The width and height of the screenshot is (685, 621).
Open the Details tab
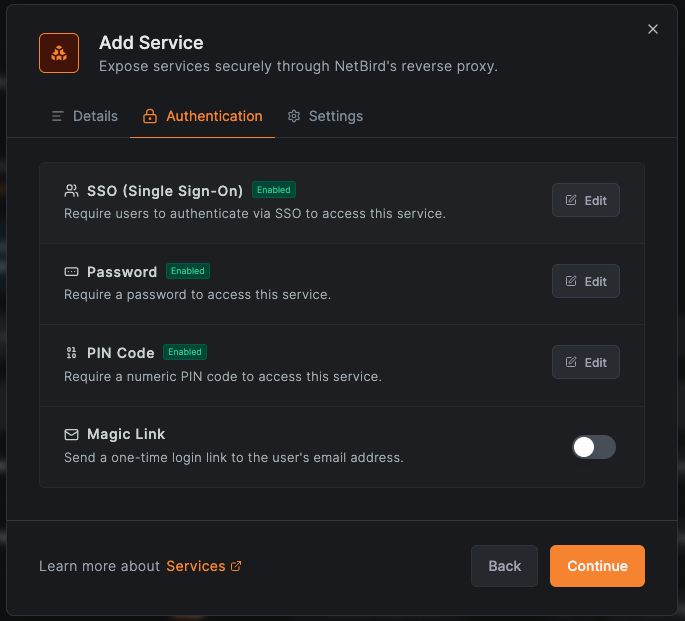tap(85, 117)
